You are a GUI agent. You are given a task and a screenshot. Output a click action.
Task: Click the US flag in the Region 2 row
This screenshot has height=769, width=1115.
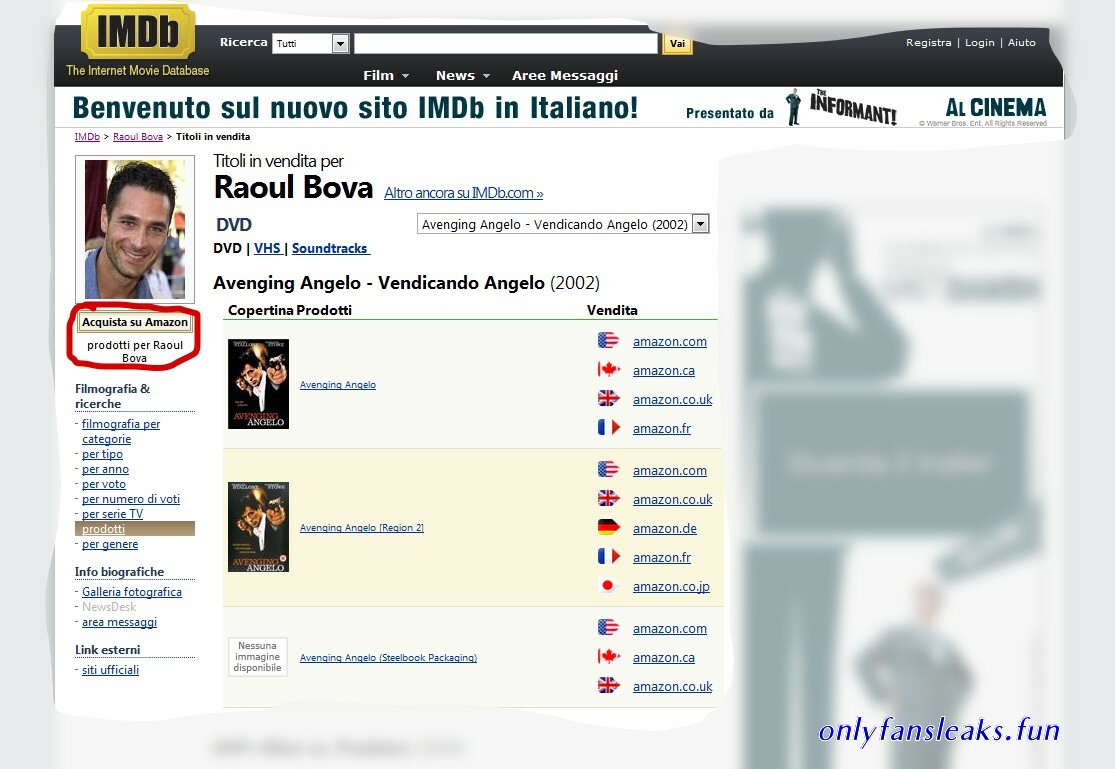(x=608, y=470)
